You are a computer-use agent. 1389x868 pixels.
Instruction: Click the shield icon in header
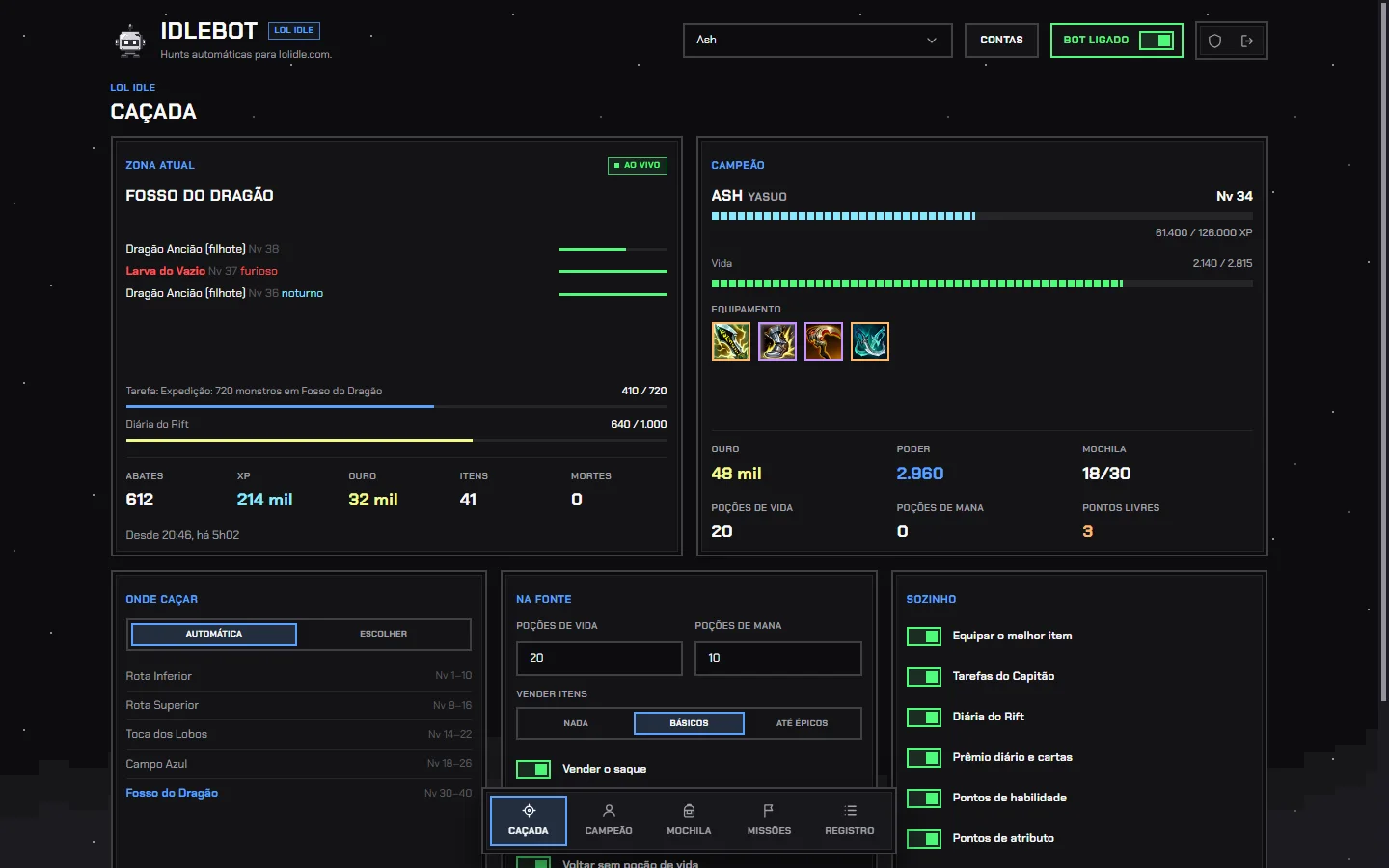point(1215,41)
